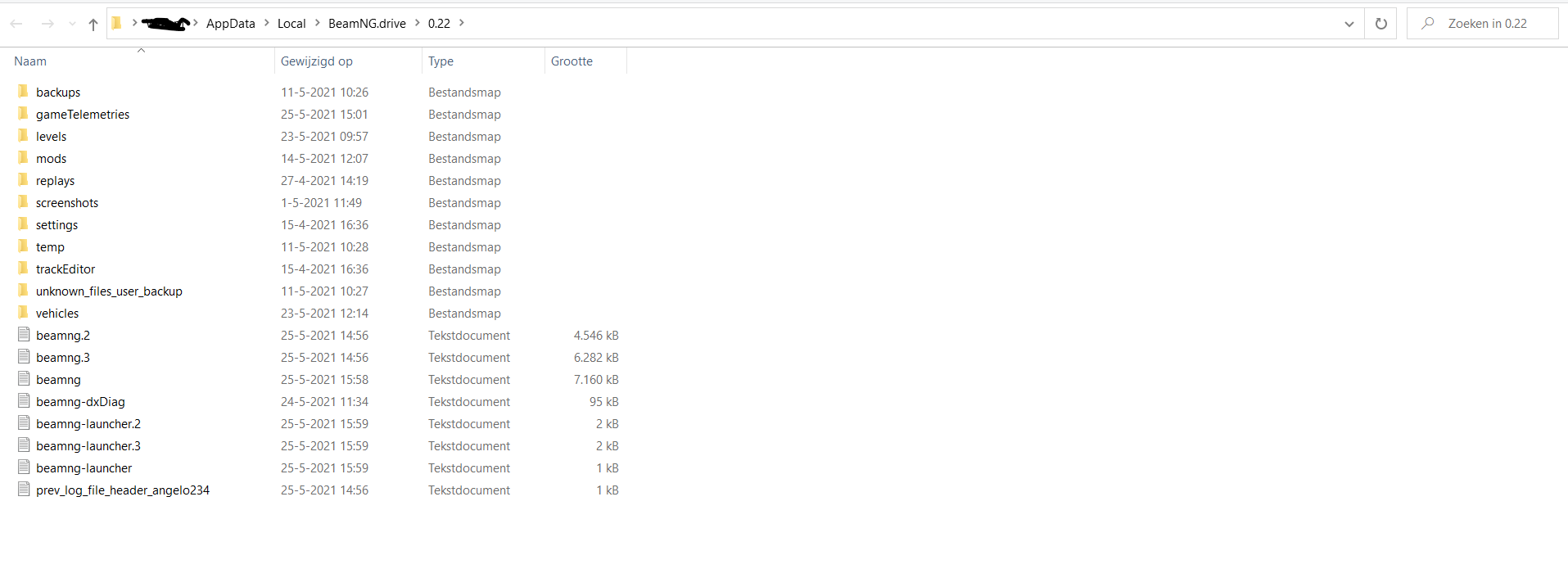Open the BeamNG.drive breadcrumb
Image resolution: width=1568 pixels, height=587 pixels.
pyautogui.click(x=367, y=23)
